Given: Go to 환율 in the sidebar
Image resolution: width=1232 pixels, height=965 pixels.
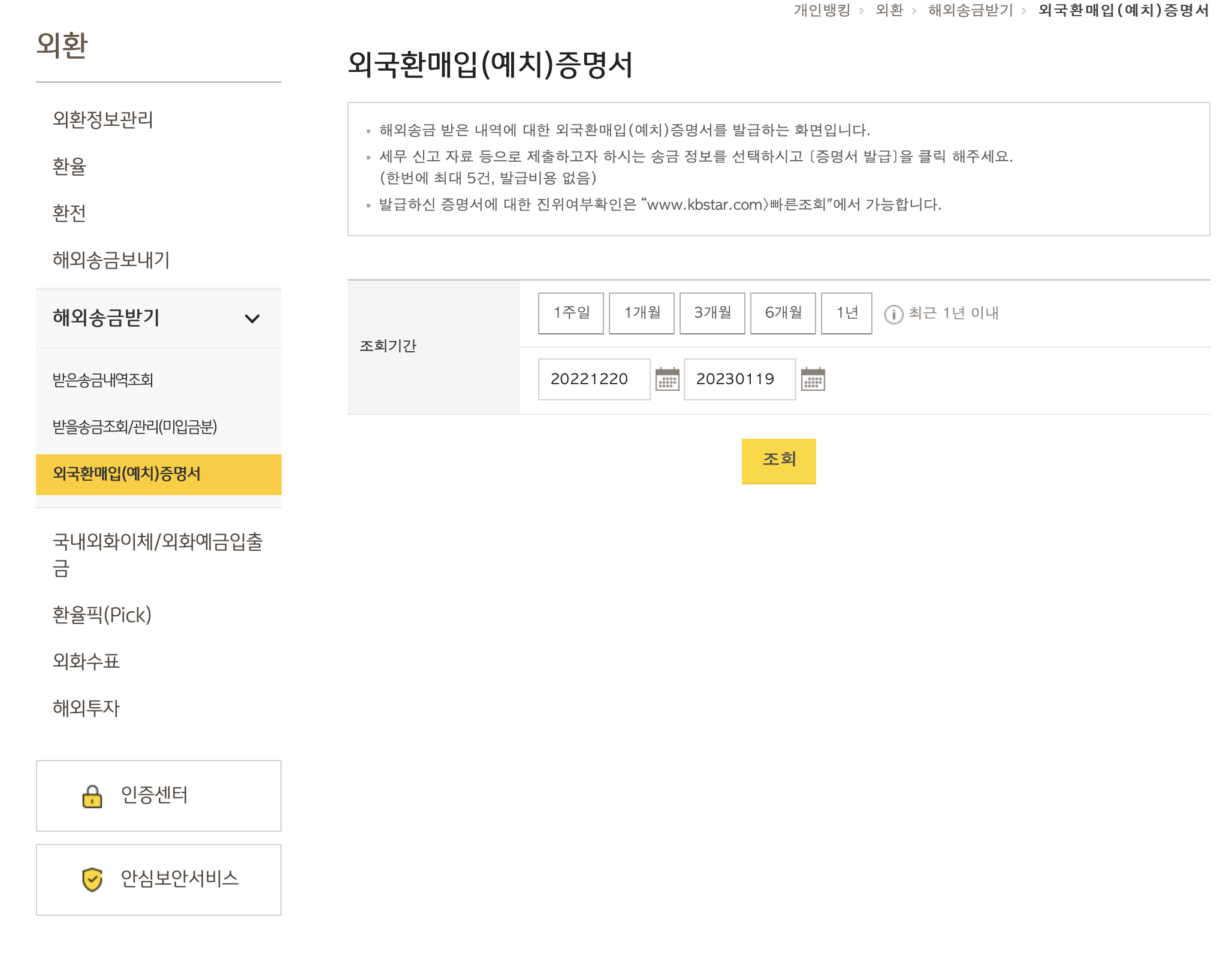Looking at the screenshot, I should [x=70, y=166].
